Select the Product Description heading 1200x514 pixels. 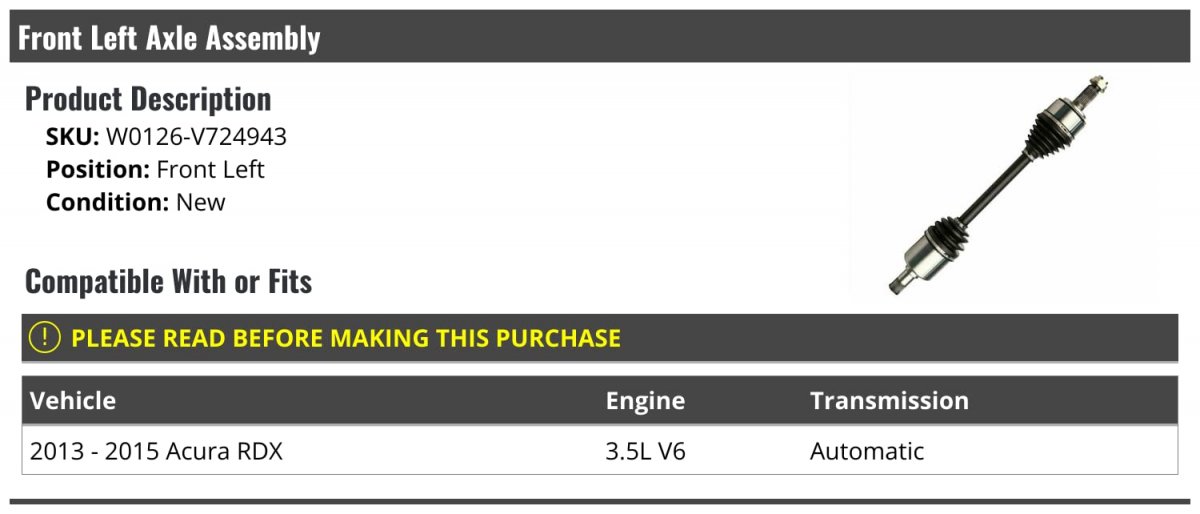coord(148,99)
